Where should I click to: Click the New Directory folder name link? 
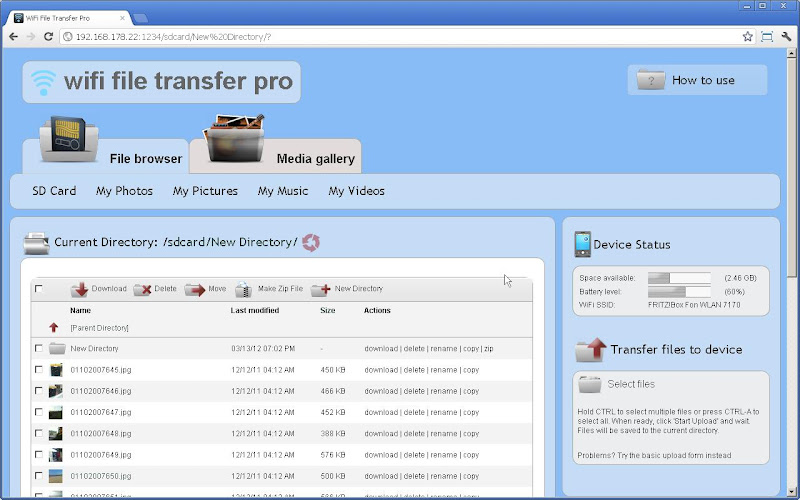(x=94, y=348)
